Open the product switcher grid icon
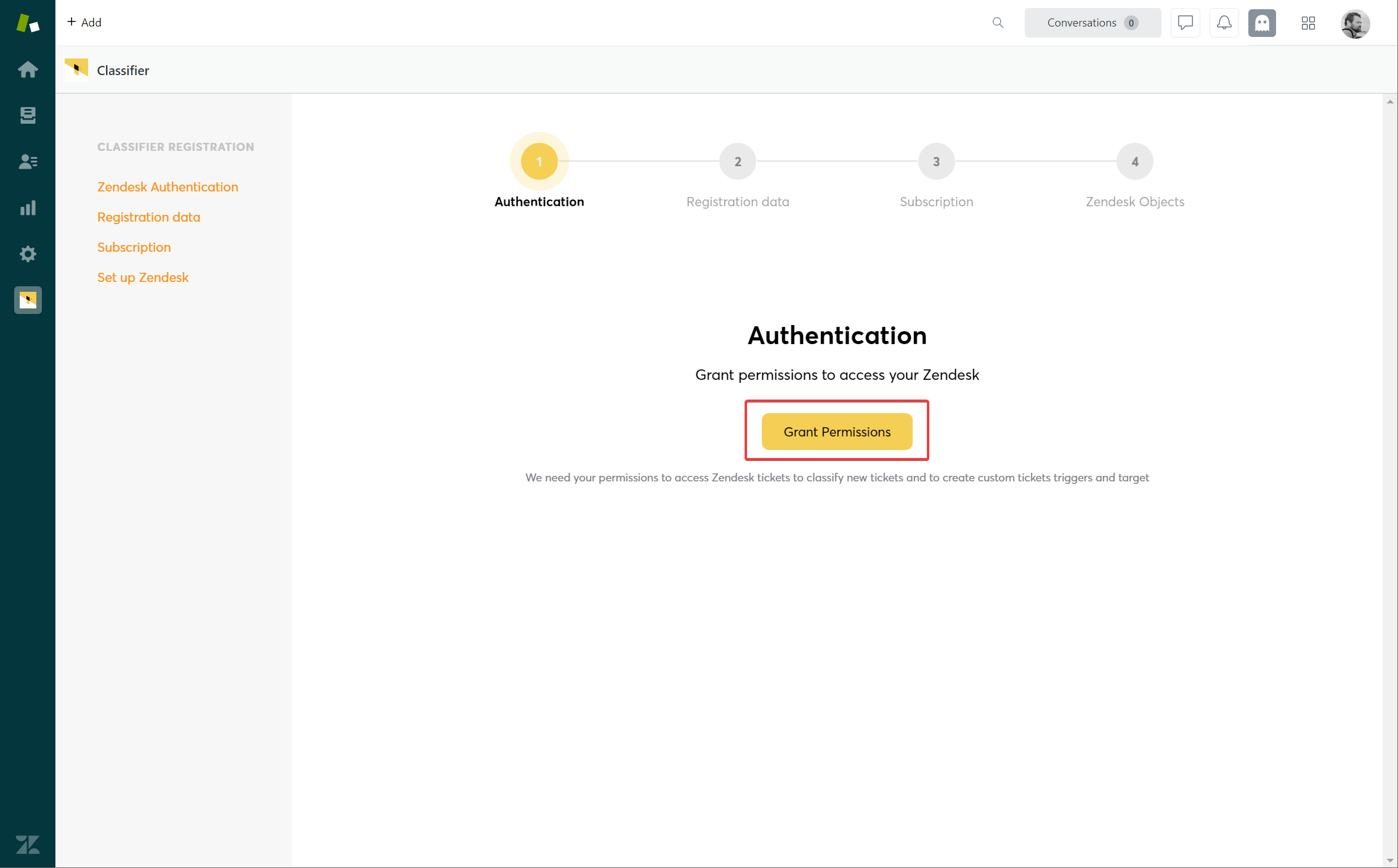 click(1308, 22)
